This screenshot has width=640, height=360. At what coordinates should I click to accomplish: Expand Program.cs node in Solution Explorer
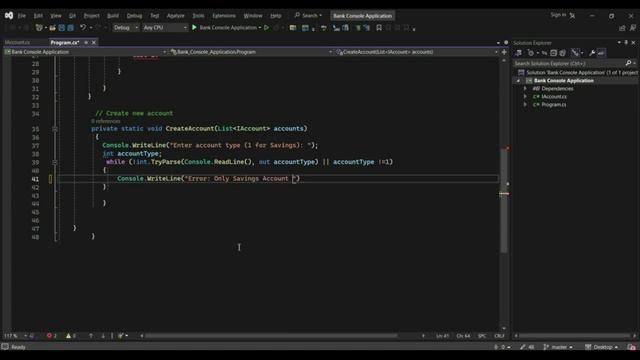525,105
